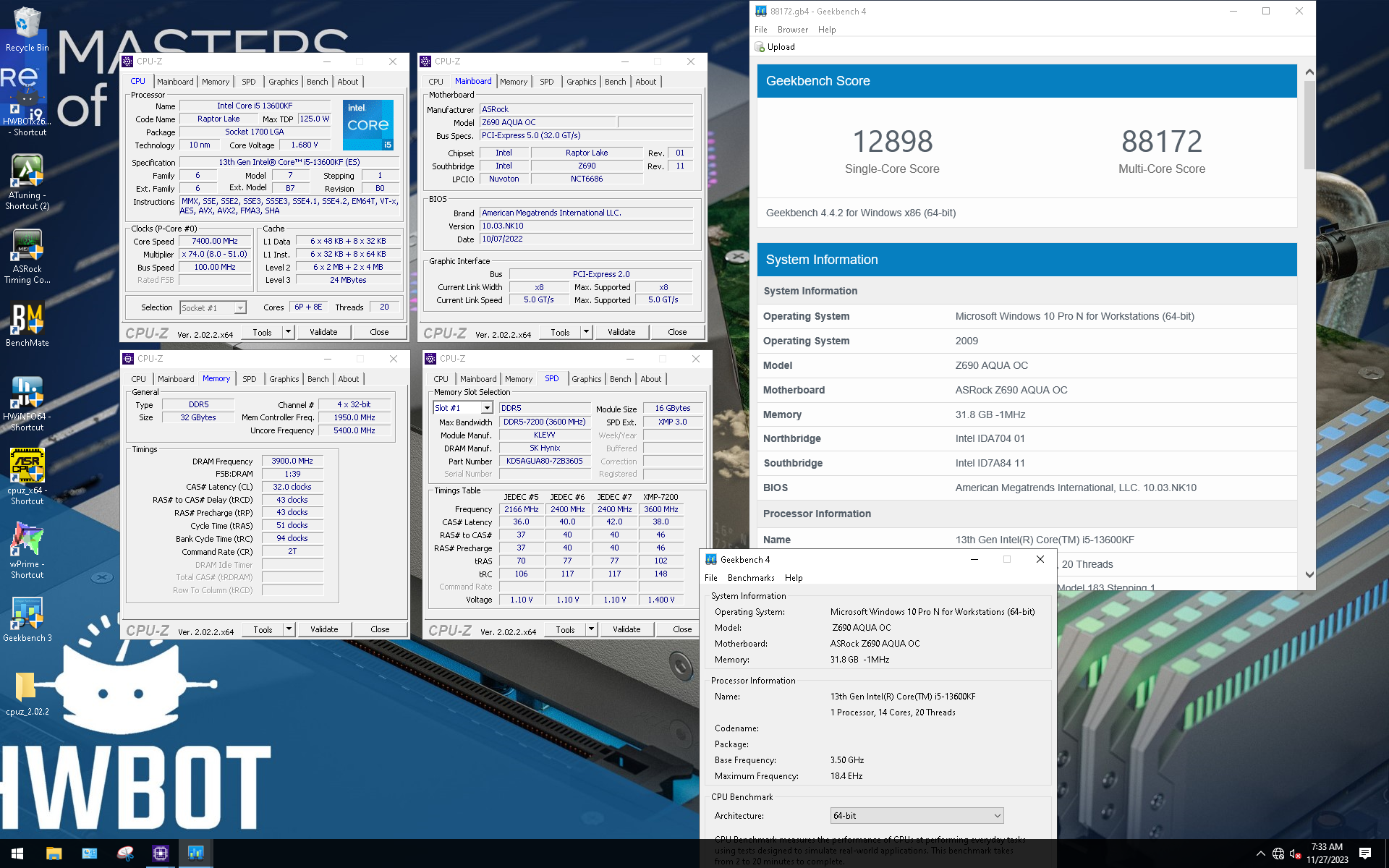Click the Specification field i5-13600KF (ES)

(289, 162)
